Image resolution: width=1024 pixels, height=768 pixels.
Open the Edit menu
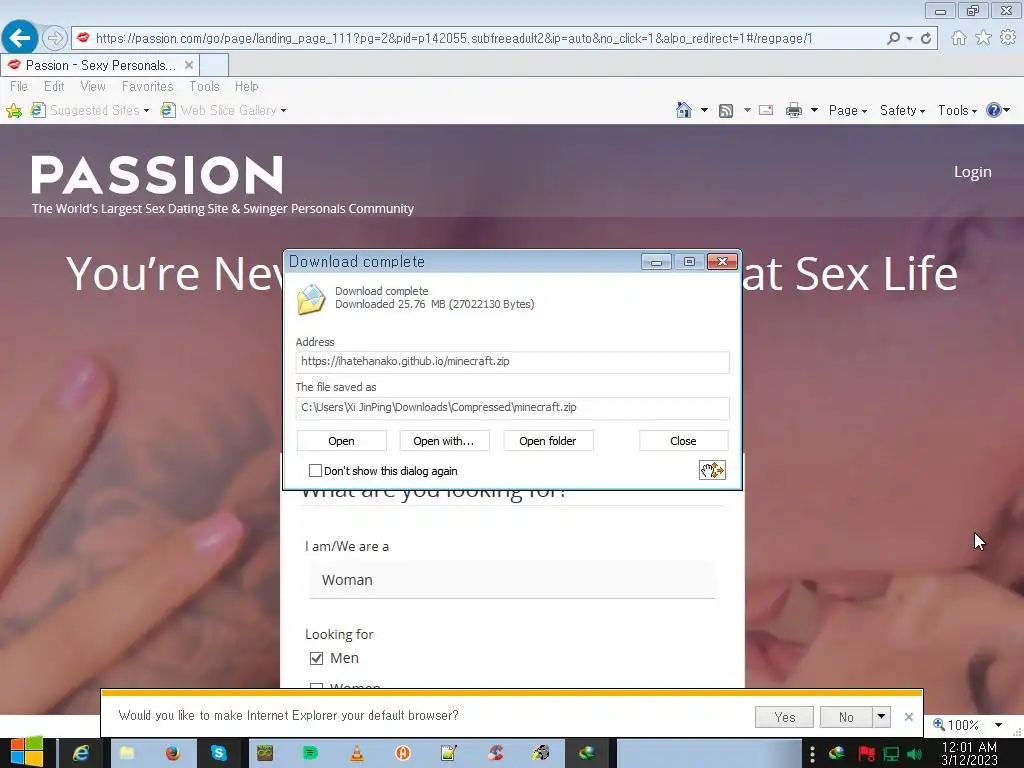pyautogui.click(x=54, y=86)
